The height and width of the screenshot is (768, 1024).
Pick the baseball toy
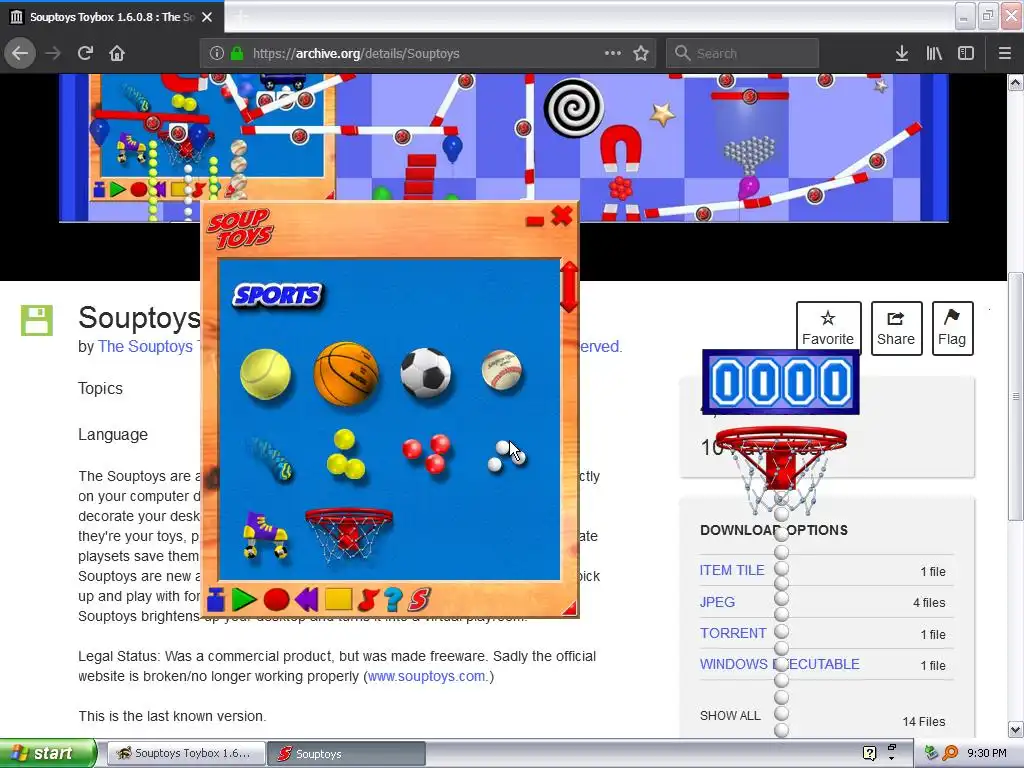coord(502,370)
